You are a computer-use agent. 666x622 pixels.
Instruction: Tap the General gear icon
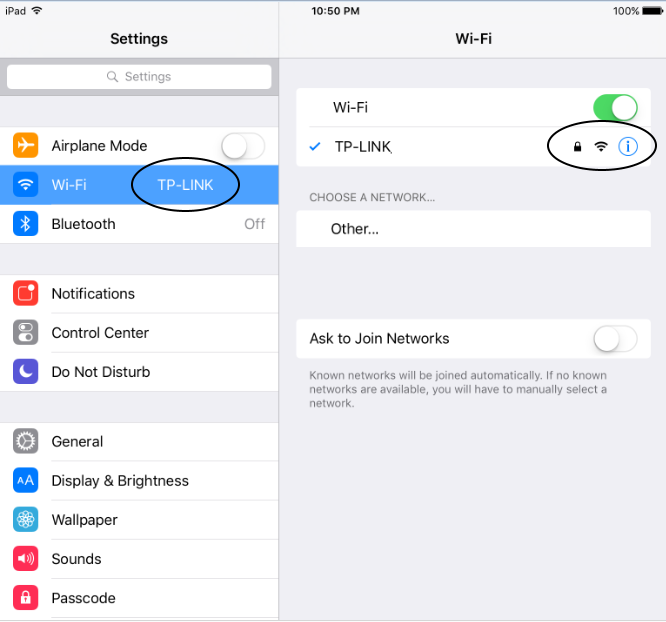click(25, 441)
